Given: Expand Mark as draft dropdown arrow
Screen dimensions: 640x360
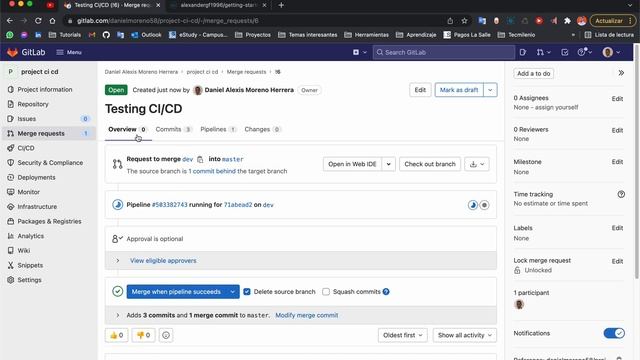Looking at the screenshot, I should 490,90.
